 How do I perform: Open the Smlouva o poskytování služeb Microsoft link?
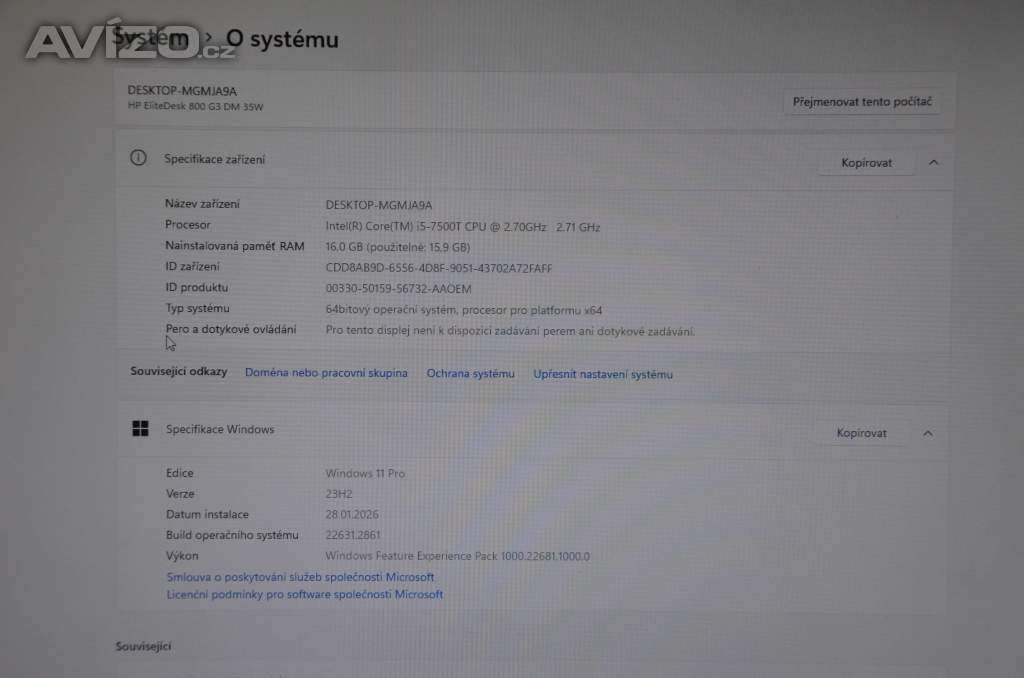[x=300, y=577]
